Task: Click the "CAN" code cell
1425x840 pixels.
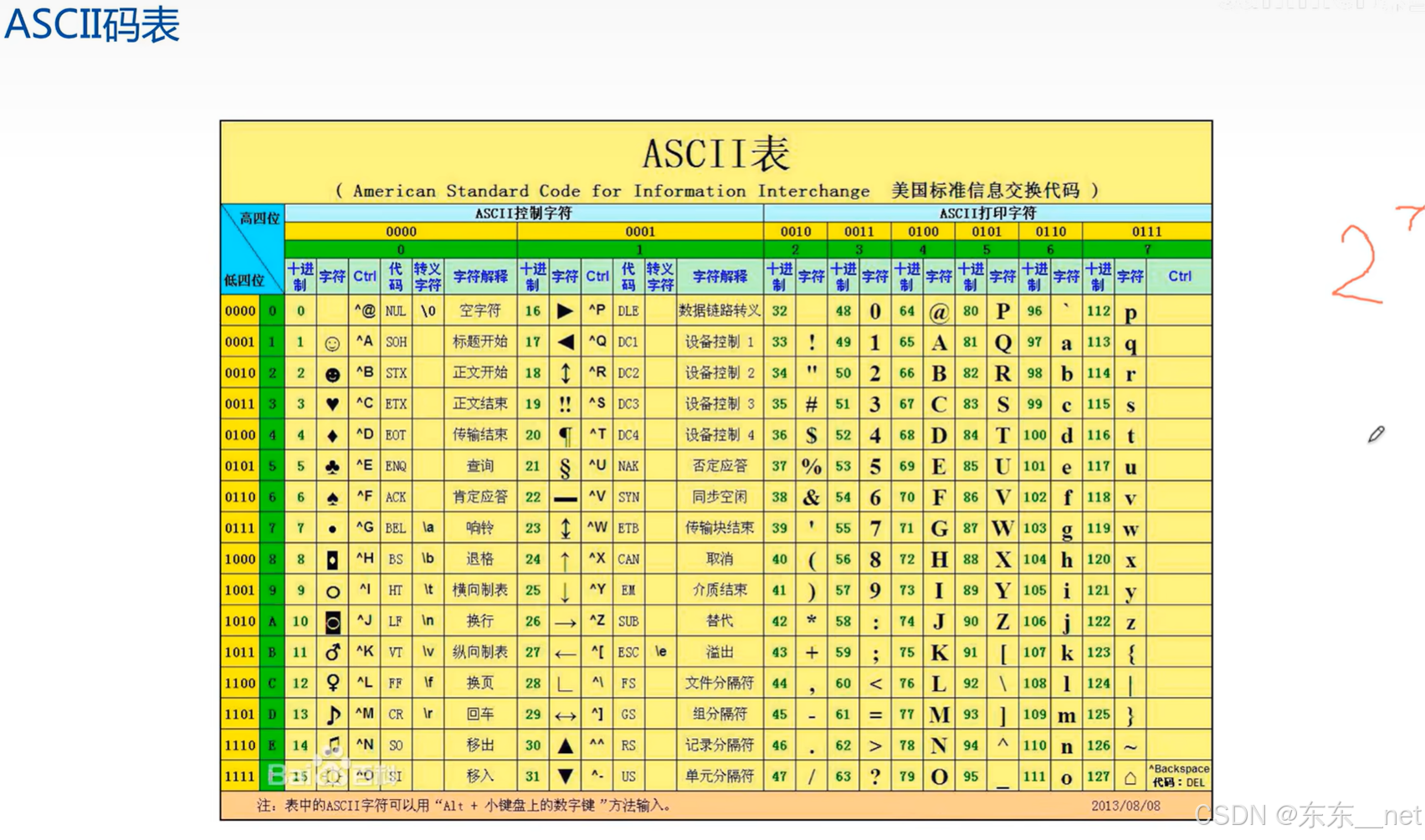Action: coord(628,559)
